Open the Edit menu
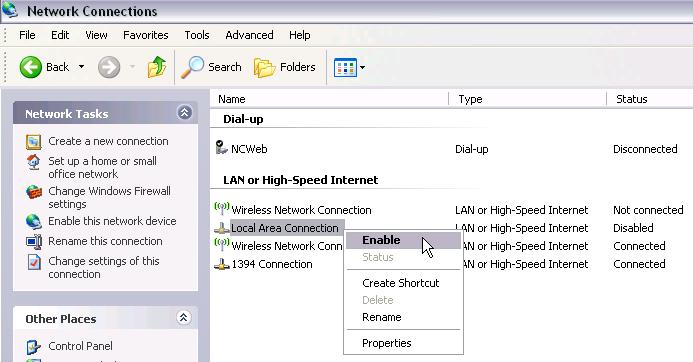 pyautogui.click(x=60, y=35)
